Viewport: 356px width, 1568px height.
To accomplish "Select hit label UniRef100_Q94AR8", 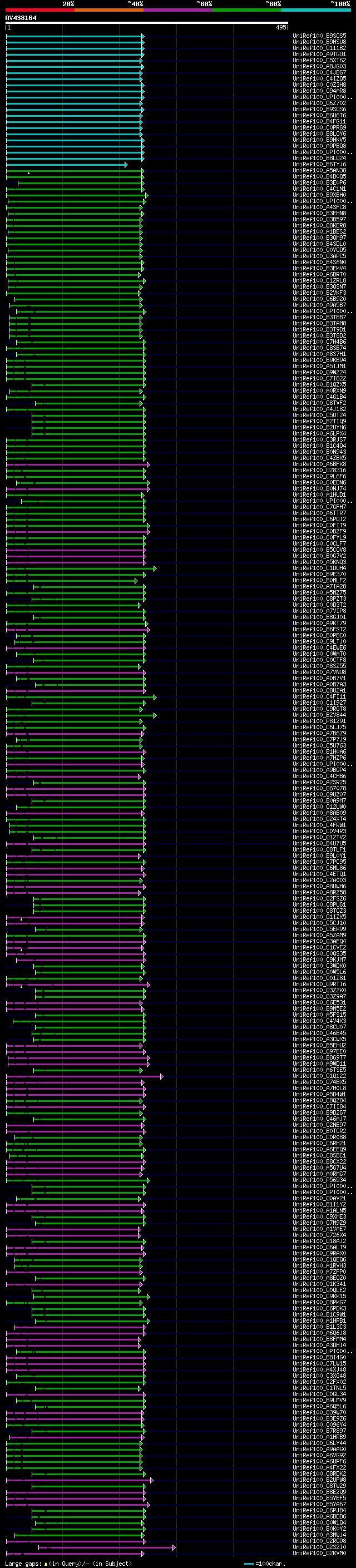I will click(x=319, y=91).
